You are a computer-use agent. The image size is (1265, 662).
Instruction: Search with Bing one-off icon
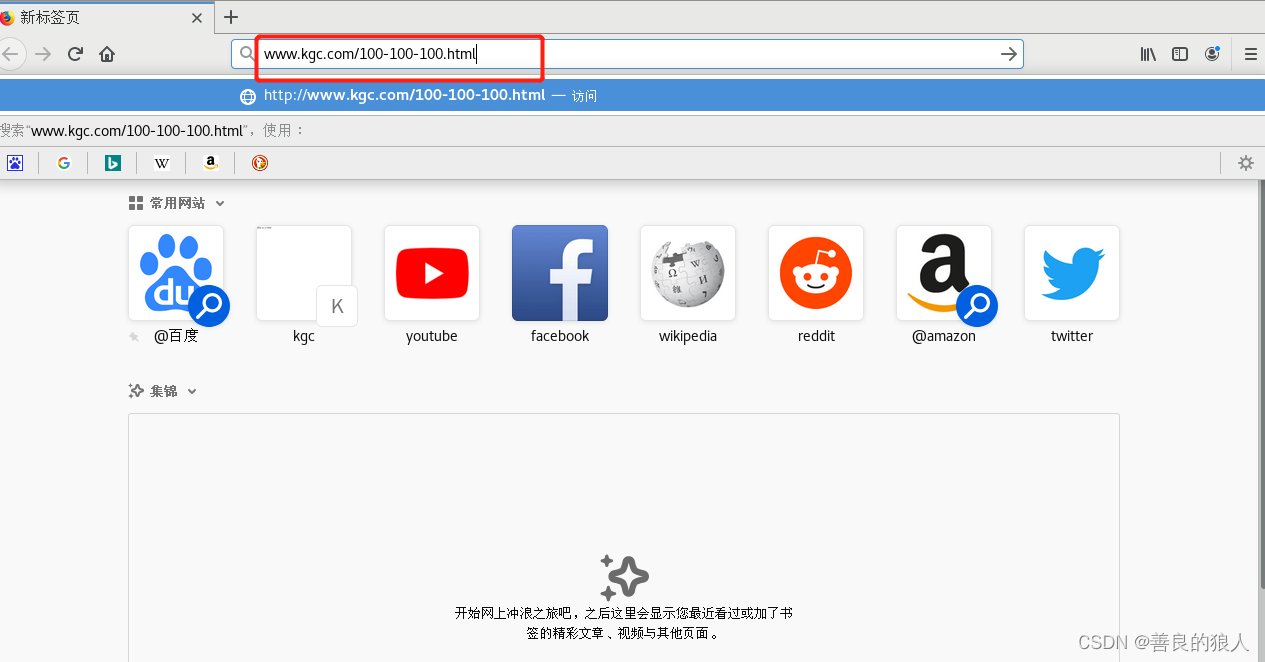(113, 163)
